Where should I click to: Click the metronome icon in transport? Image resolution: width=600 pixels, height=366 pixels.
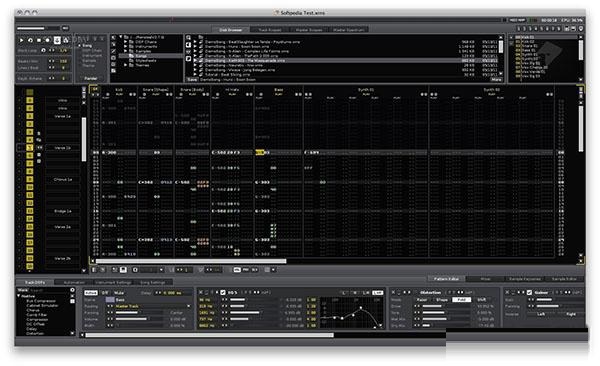(66, 40)
